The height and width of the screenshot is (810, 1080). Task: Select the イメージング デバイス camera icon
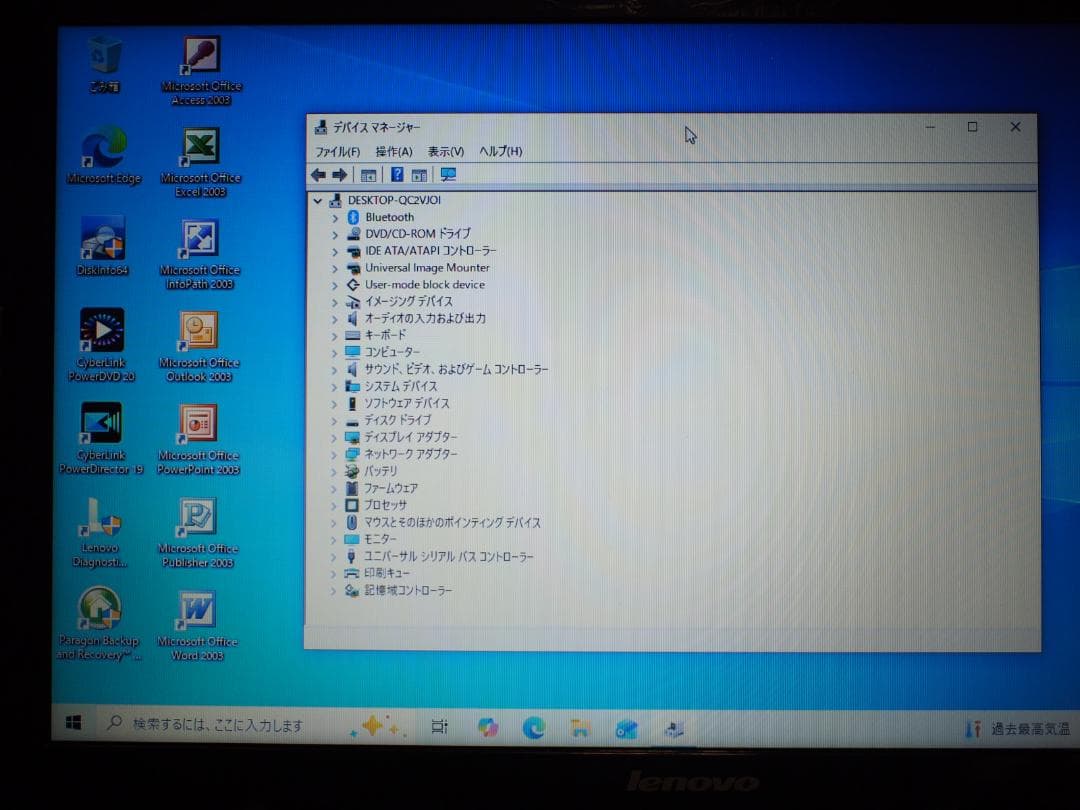pyautogui.click(x=353, y=302)
